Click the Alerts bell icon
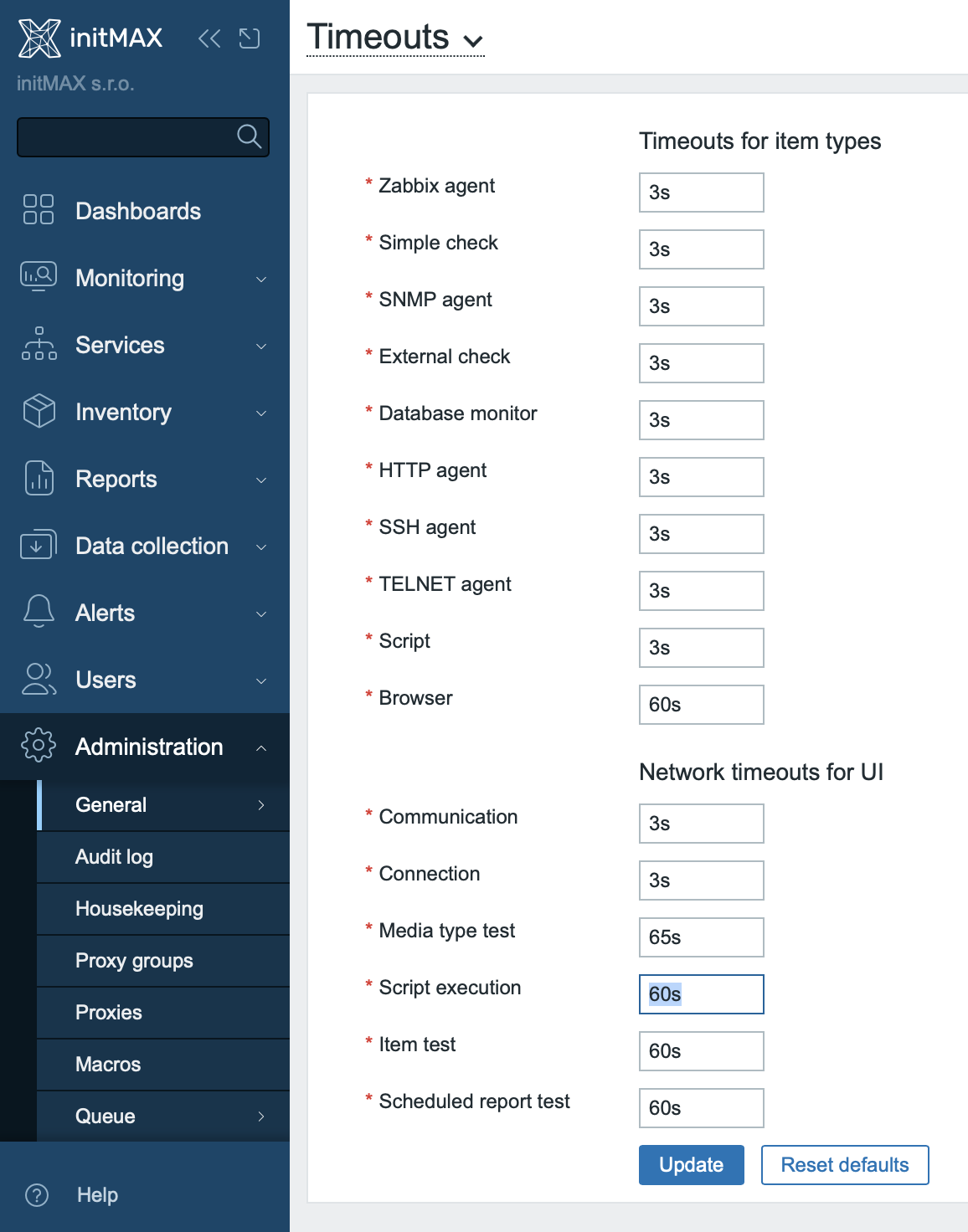Image resolution: width=968 pixels, height=1232 pixels. tap(39, 612)
